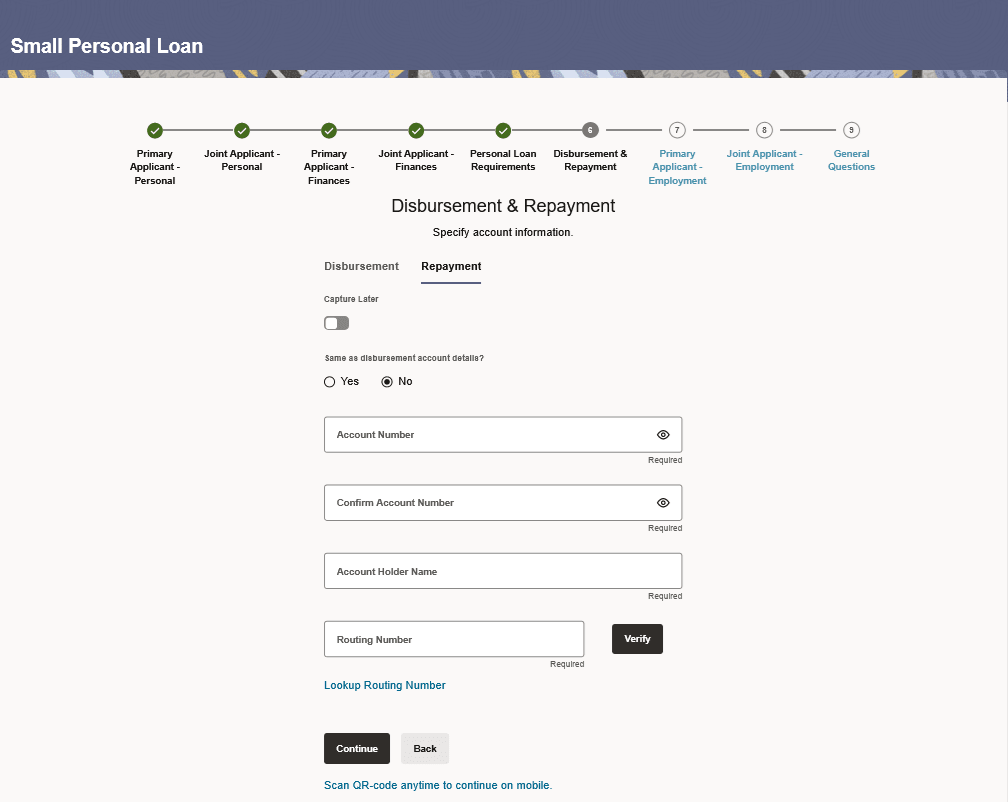Open the Lookup Routing Number link
This screenshot has width=1008, height=802.
384,685
